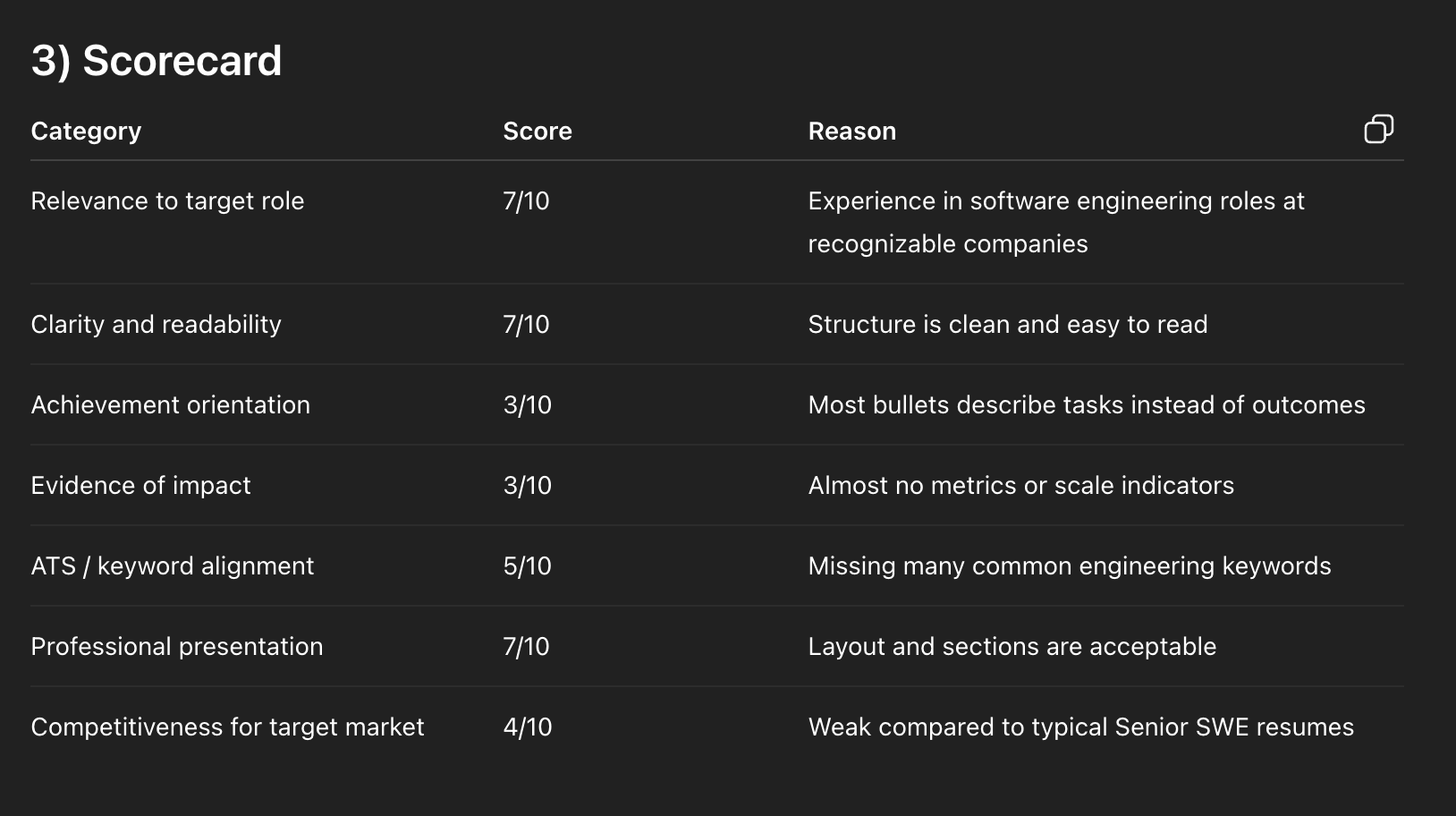The image size is (1456, 816).
Task: Click the ATS / keyword alignment label
Action: 172,566
